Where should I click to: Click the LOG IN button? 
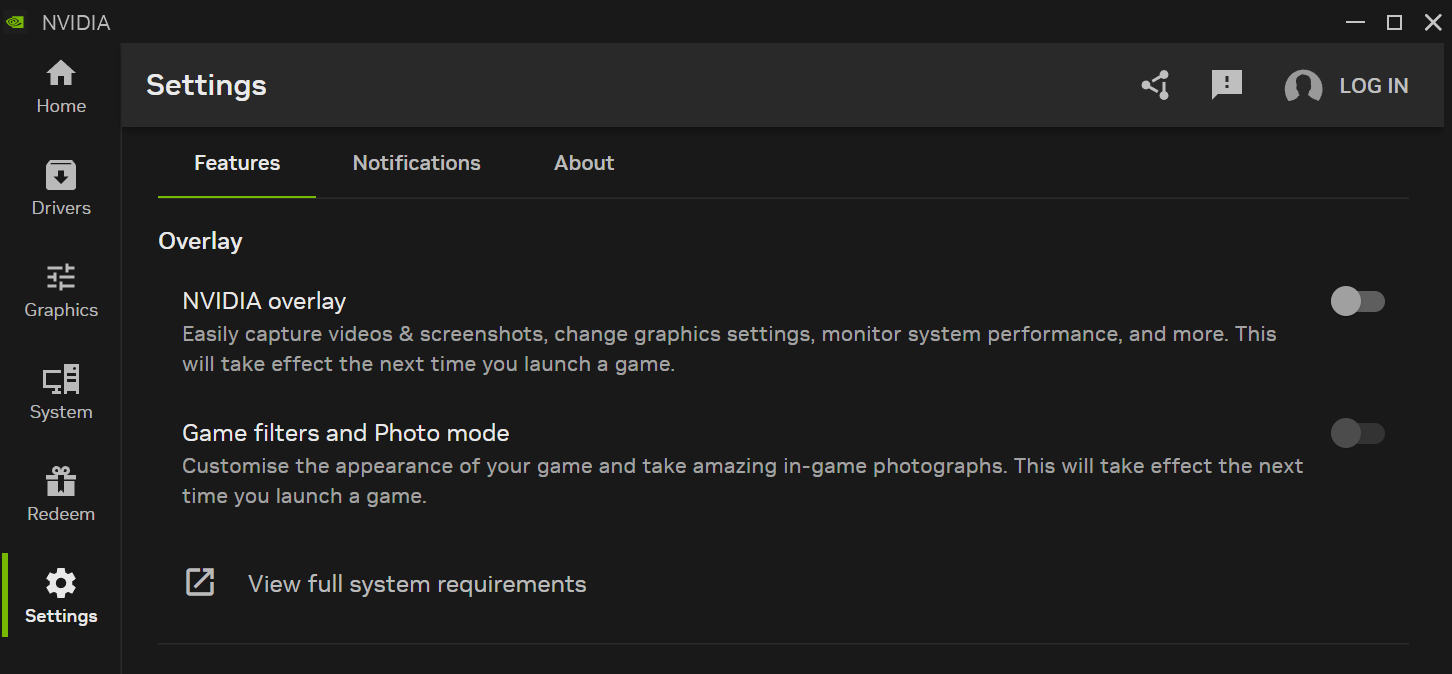coord(1373,86)
